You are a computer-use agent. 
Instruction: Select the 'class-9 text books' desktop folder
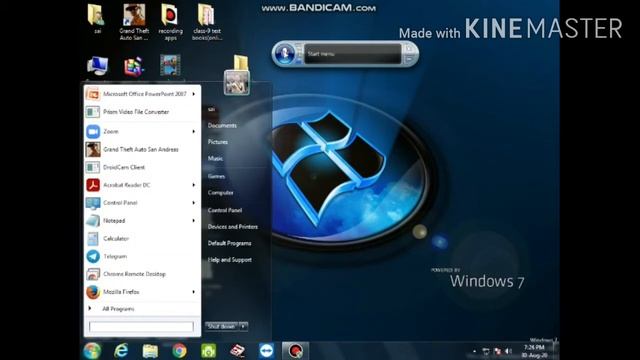[207, 22]
